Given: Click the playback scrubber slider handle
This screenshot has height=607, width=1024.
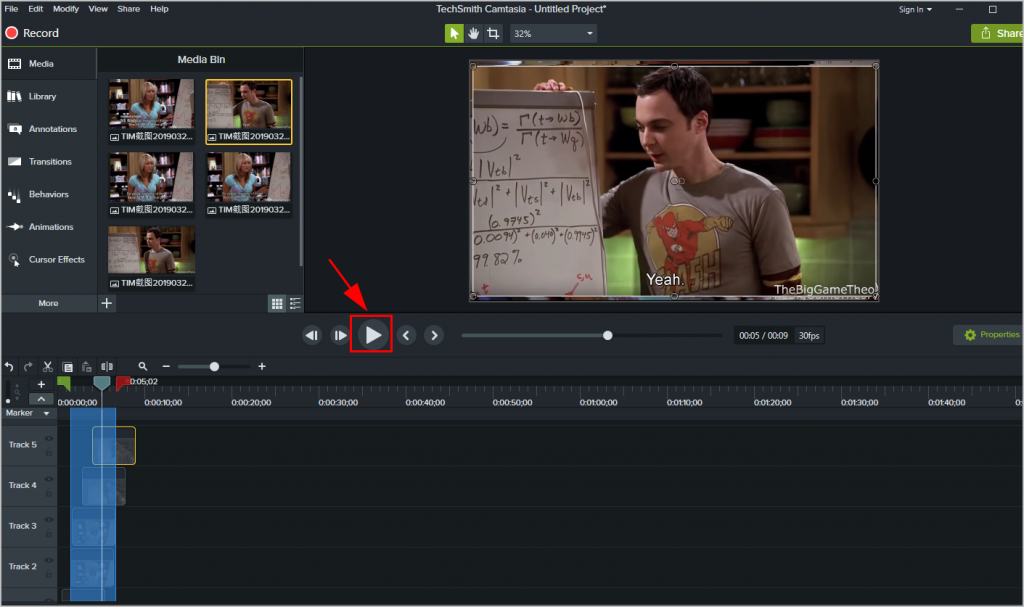Looking at the screenshot, I should click(608, 335).
